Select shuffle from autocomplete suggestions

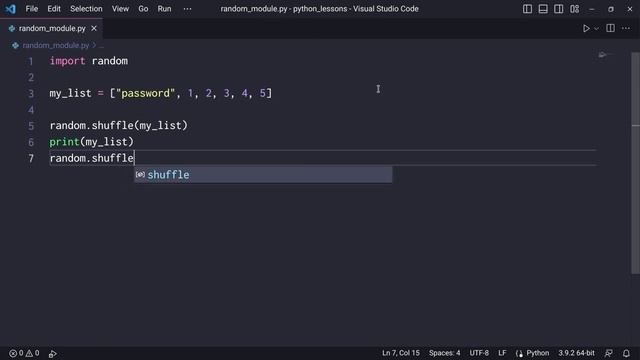coord(263,175)
